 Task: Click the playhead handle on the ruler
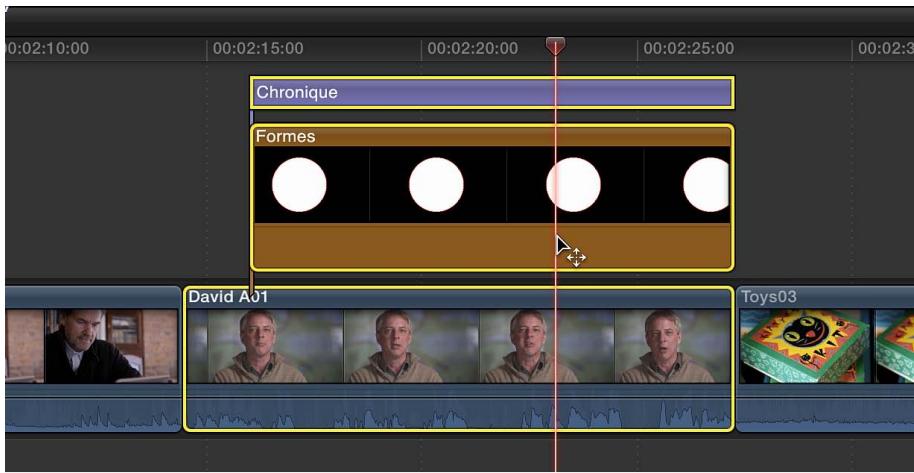(555, 45)
